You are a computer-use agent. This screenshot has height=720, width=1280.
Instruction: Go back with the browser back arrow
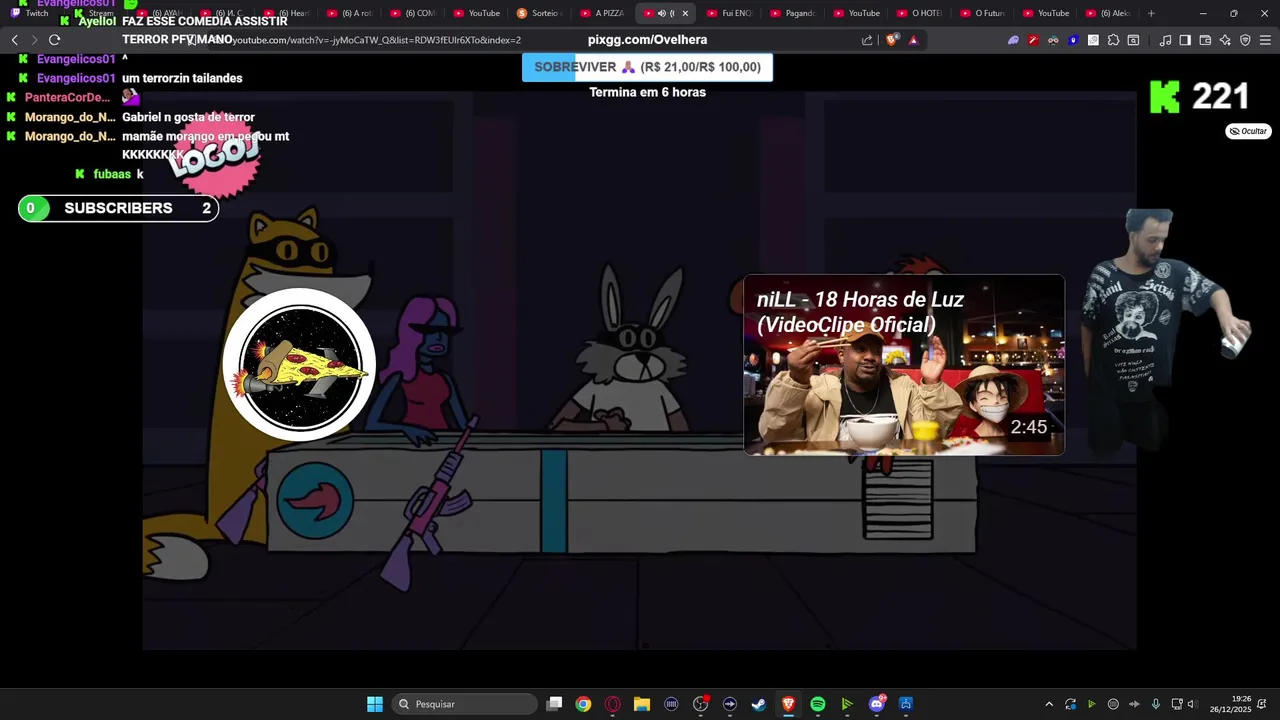pos(15,40)
